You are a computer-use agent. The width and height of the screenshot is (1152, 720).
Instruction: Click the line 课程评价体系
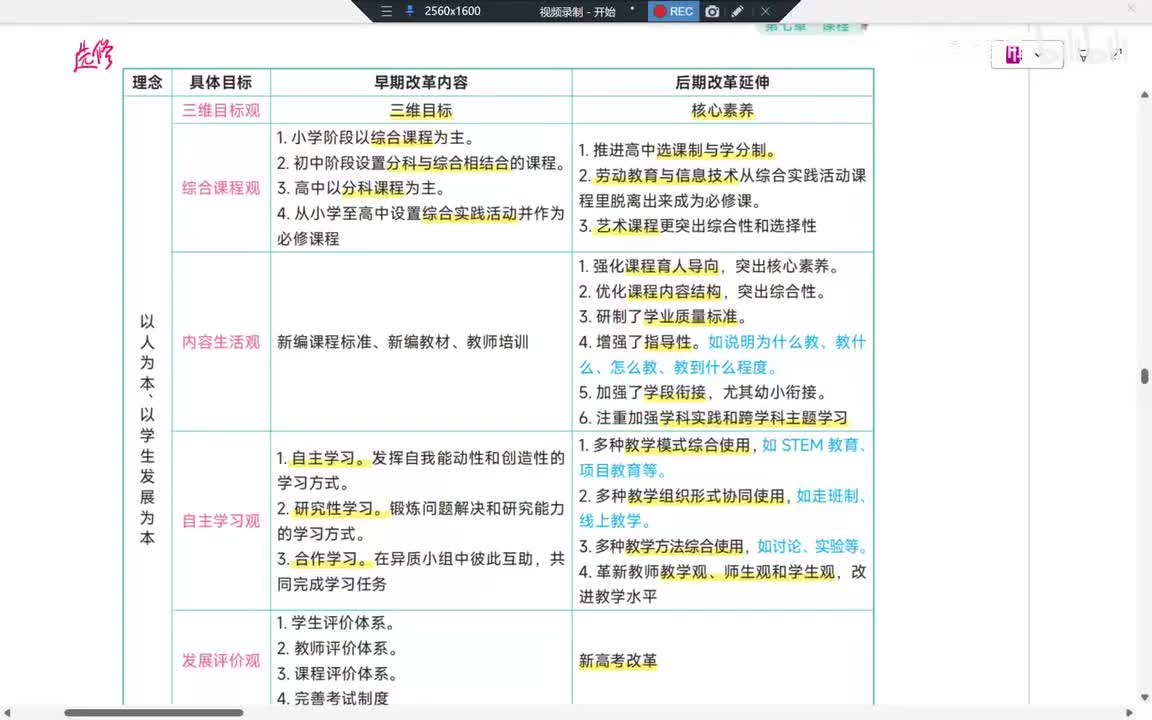[x=338, y=674]
